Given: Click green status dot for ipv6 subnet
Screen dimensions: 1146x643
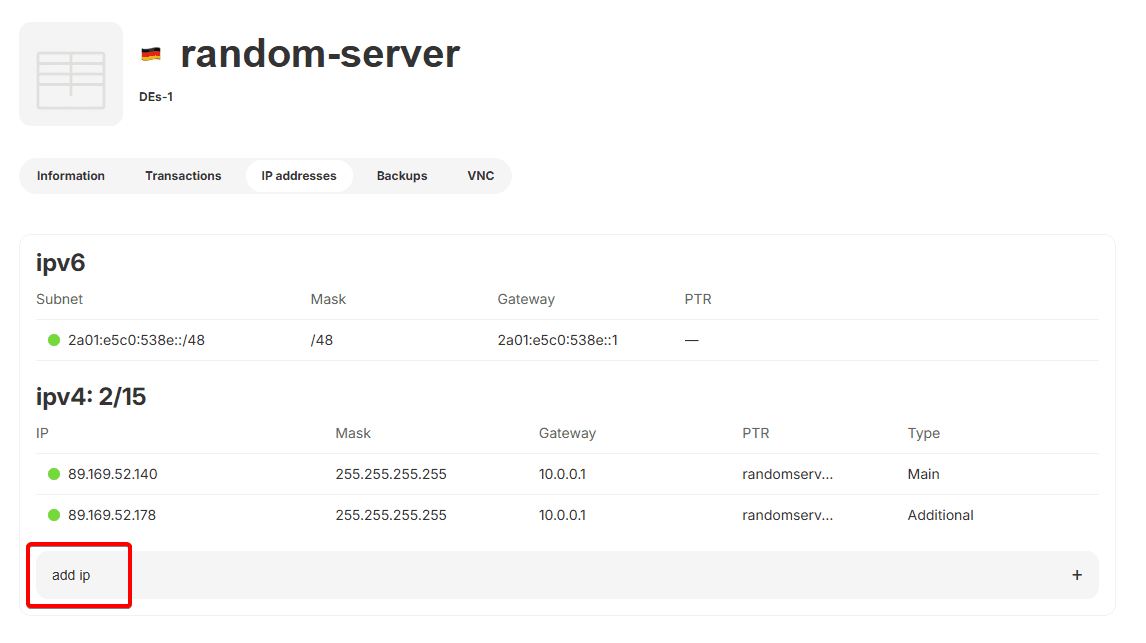Looking at the screenshot, I should coord(54,340).
